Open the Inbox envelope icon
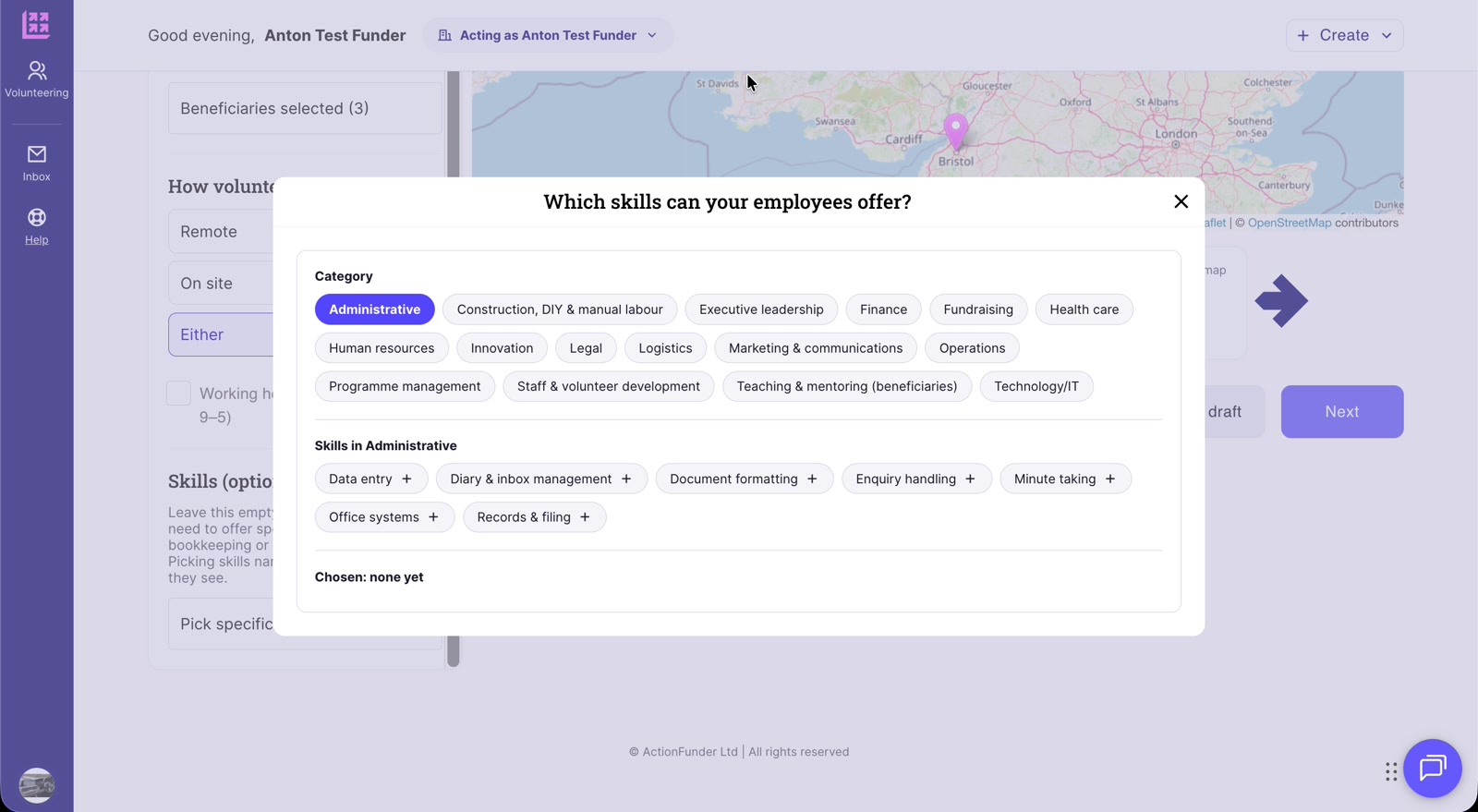Viewport: 1478px width, 812px height. [x=37, y=154]
